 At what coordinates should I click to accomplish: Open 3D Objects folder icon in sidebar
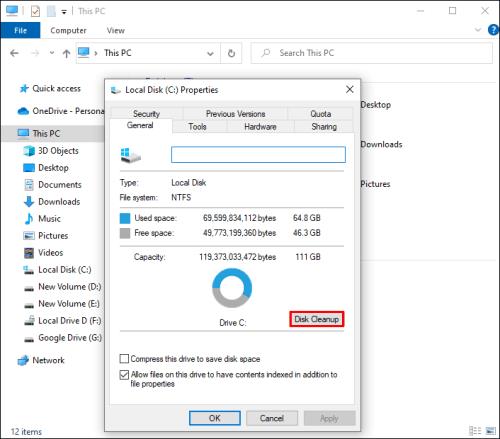(x=29, y=151)
